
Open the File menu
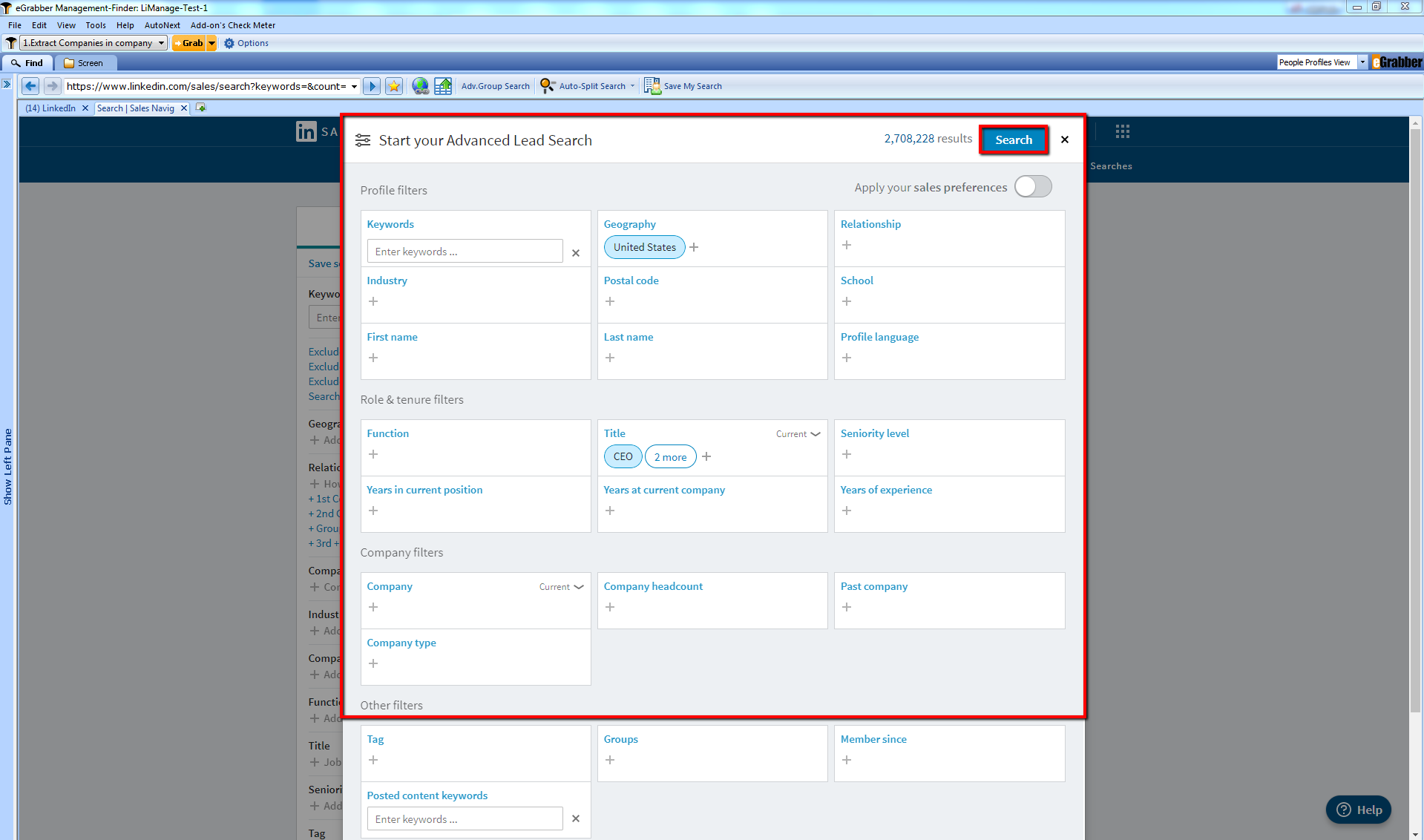click(15, 25)
